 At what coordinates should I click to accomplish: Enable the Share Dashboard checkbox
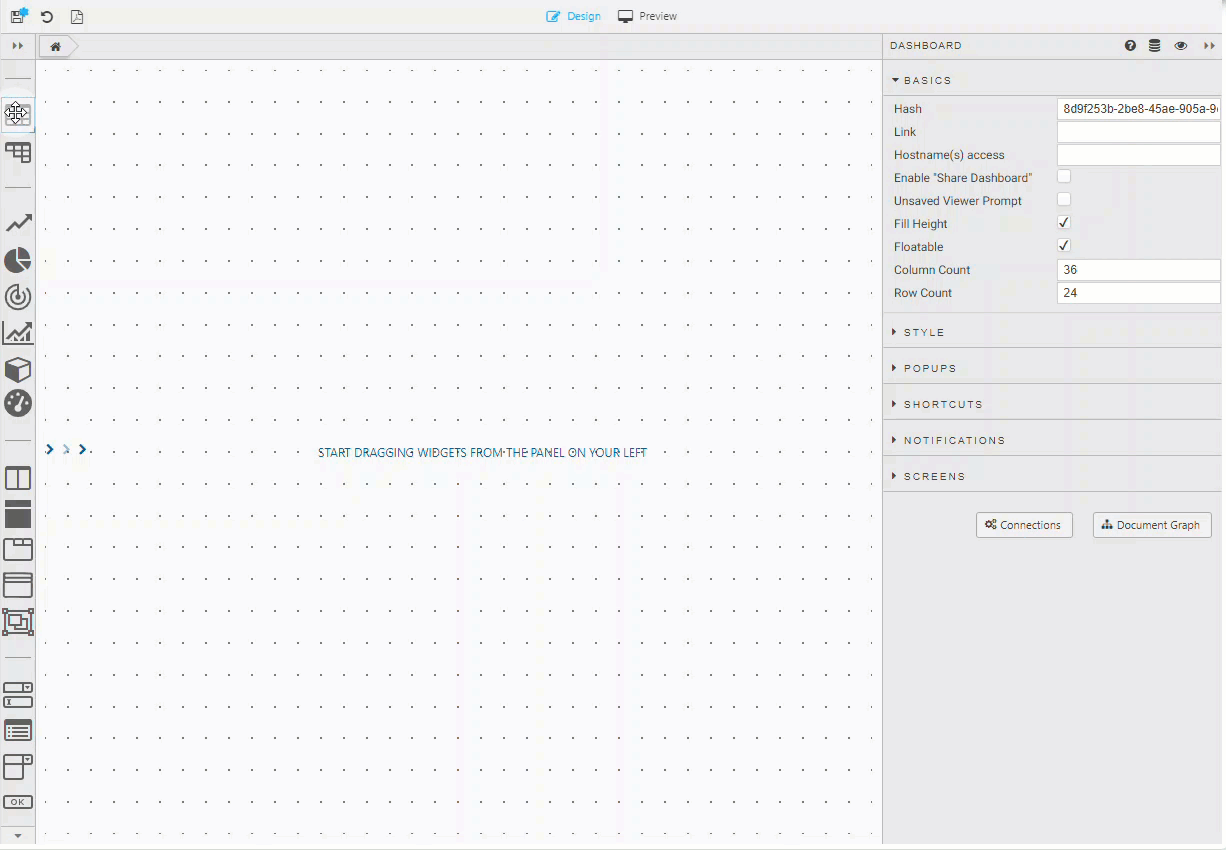[1064, 176]
